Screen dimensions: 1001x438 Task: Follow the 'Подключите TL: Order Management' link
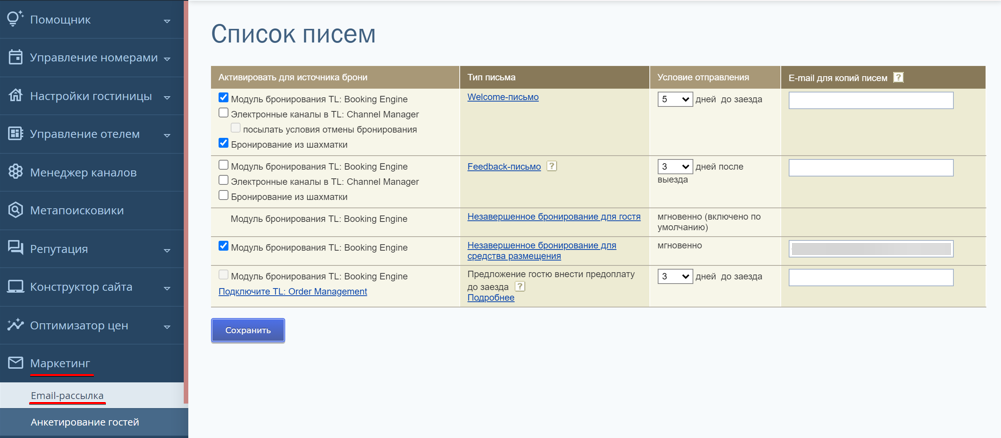click(292, 291)
